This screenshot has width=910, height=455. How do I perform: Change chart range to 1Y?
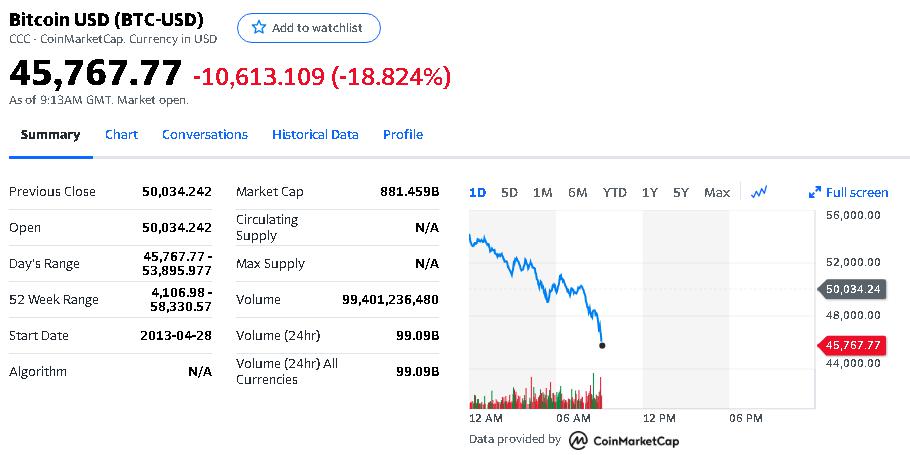point(650,193)
